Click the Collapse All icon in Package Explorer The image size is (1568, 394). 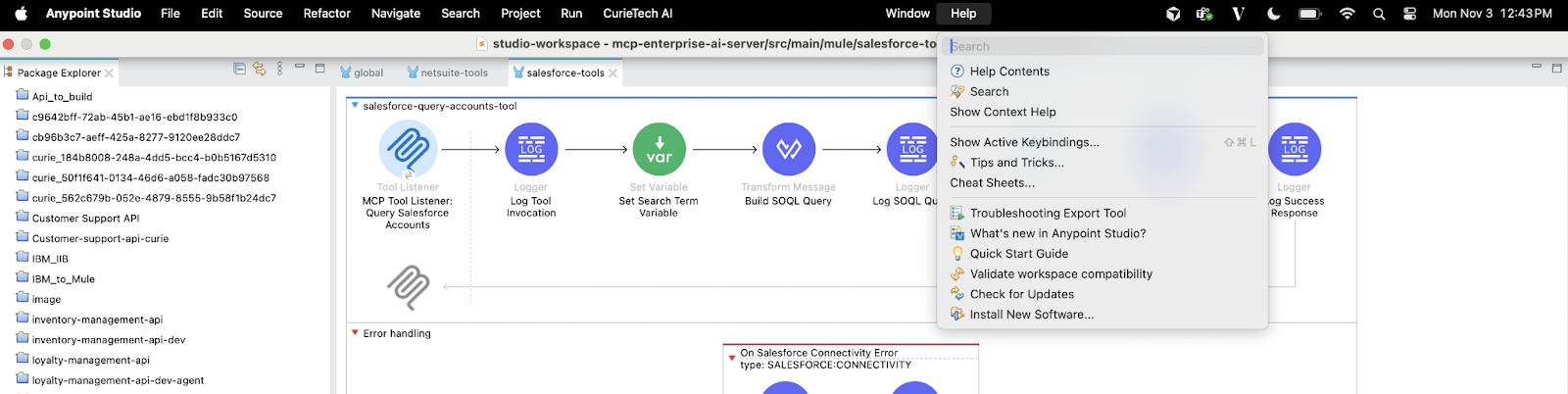click(239, 69)
